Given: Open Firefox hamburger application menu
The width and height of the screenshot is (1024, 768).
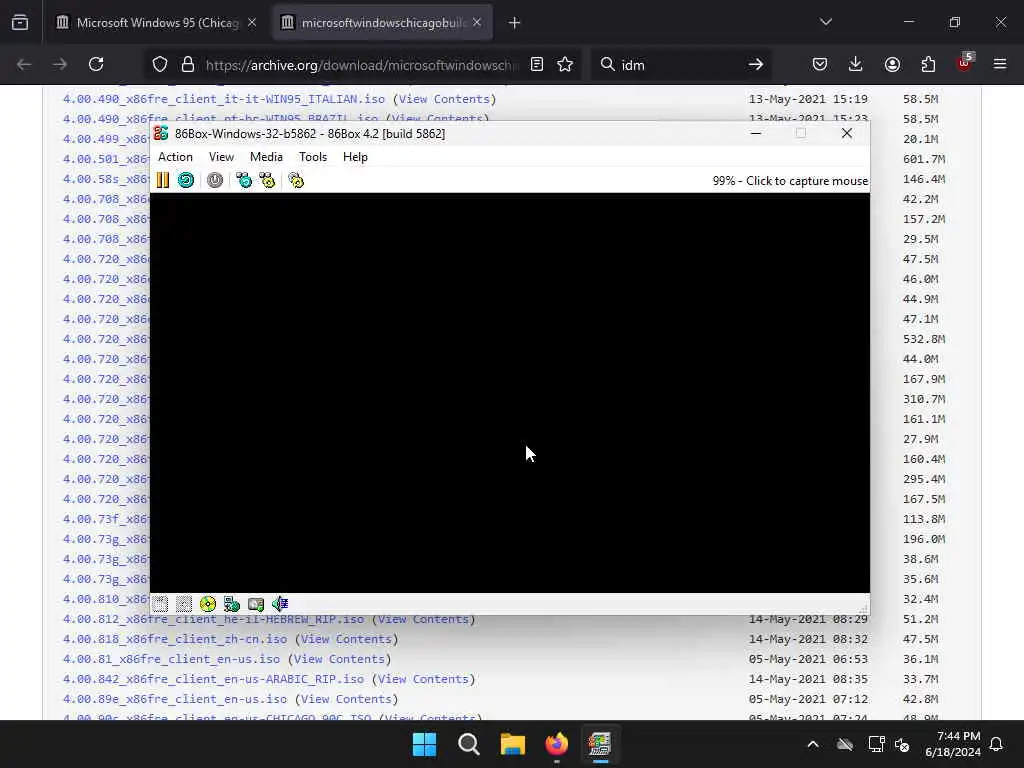Looking at the screenshot, I should tap(1000, 65).
